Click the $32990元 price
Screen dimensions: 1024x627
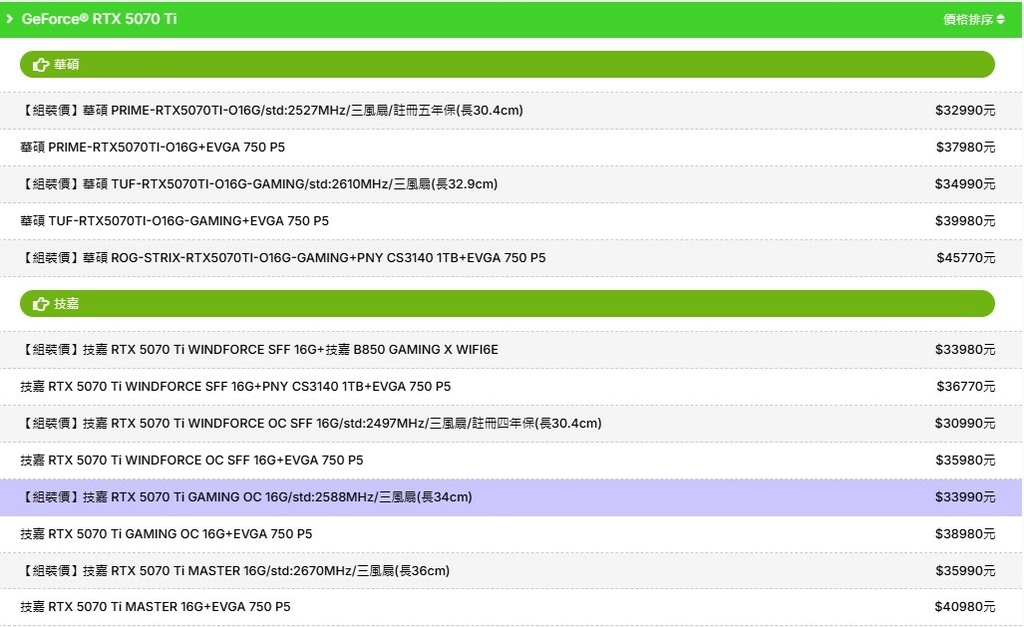(965, 110)
